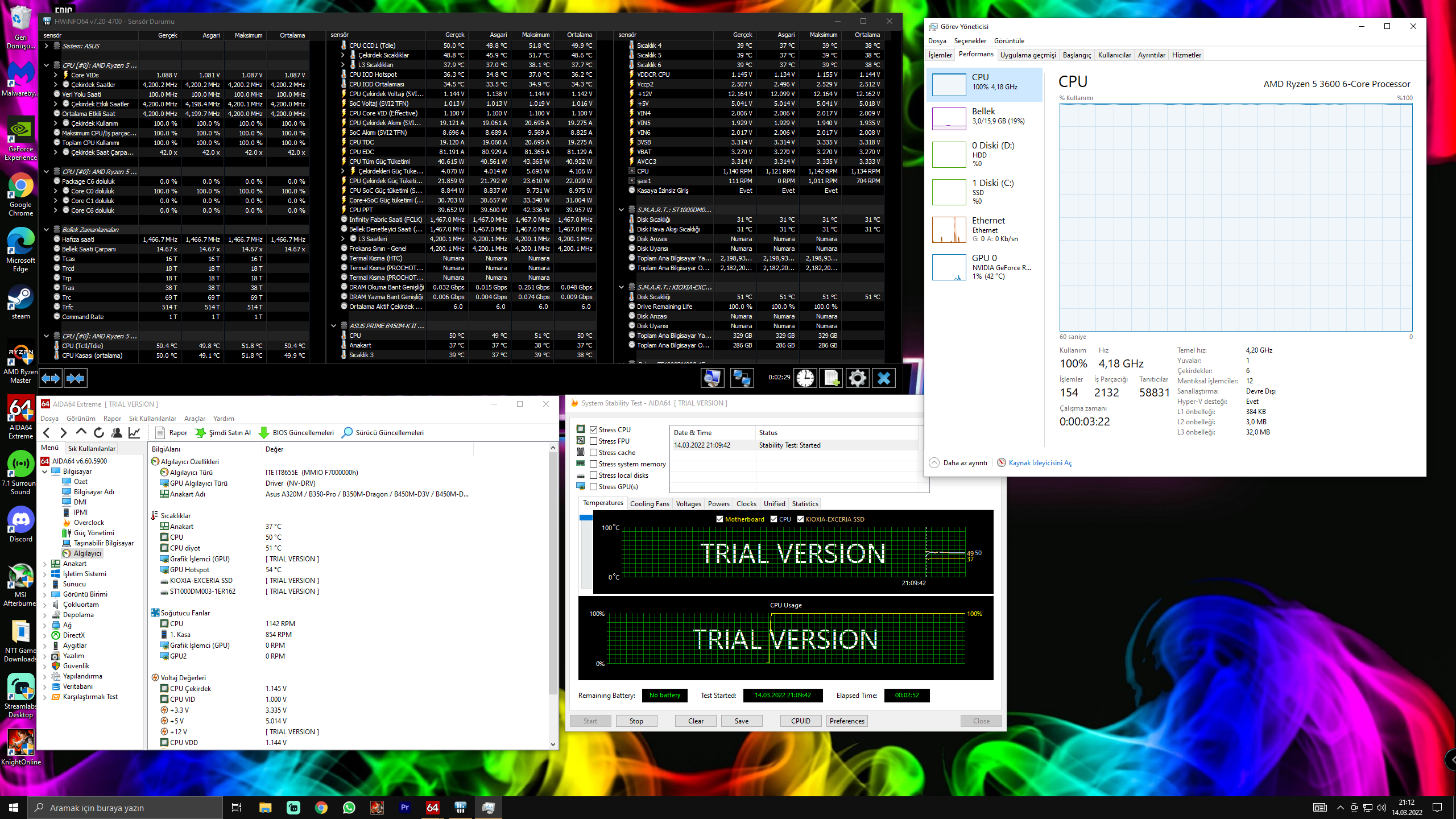The image size is (1456, 819).
Task: Open Uygulama geçmişi tab
Action: [x=1028, y=55]
